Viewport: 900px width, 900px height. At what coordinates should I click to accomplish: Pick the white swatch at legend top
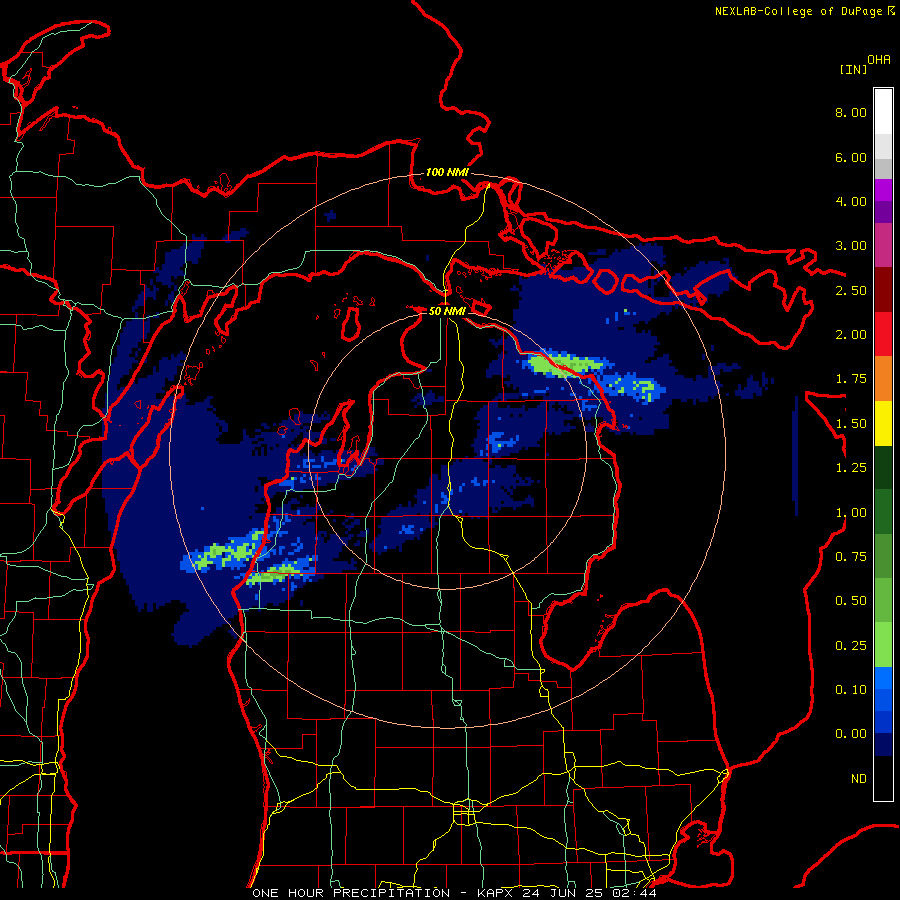tap(883, 112)
